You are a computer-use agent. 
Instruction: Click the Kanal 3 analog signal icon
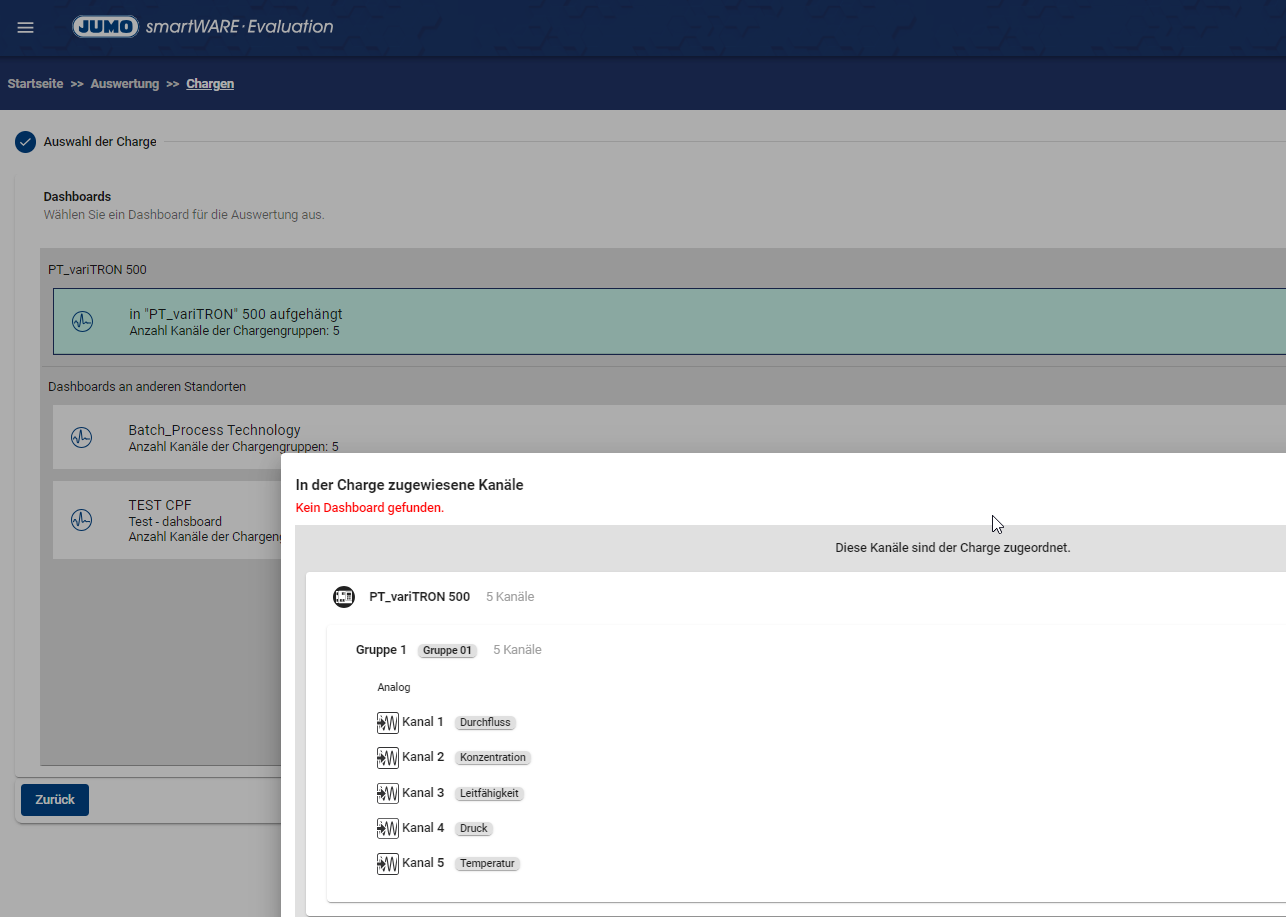tap(388, 793)
